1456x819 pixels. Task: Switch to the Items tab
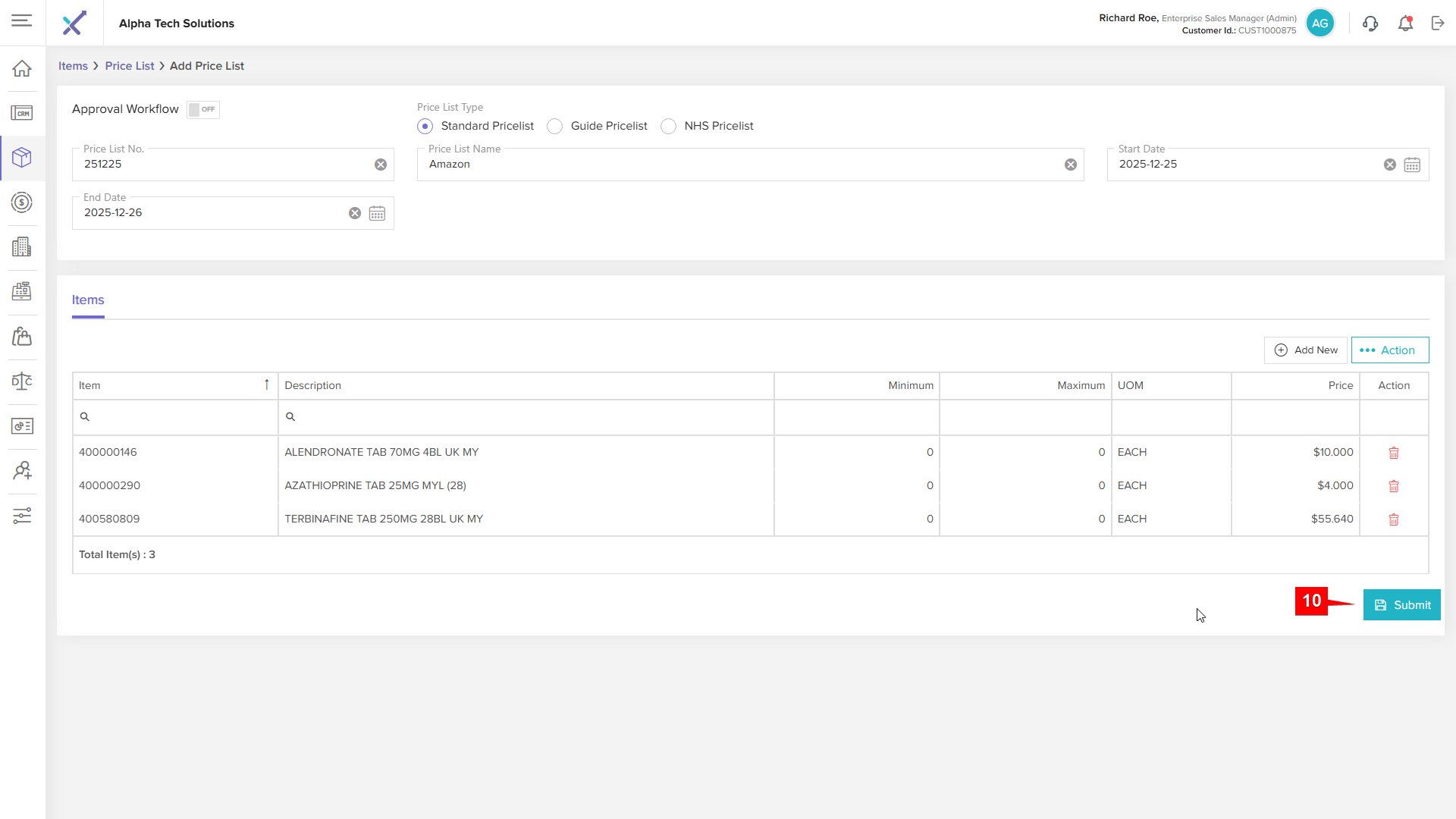coord(88,300)
